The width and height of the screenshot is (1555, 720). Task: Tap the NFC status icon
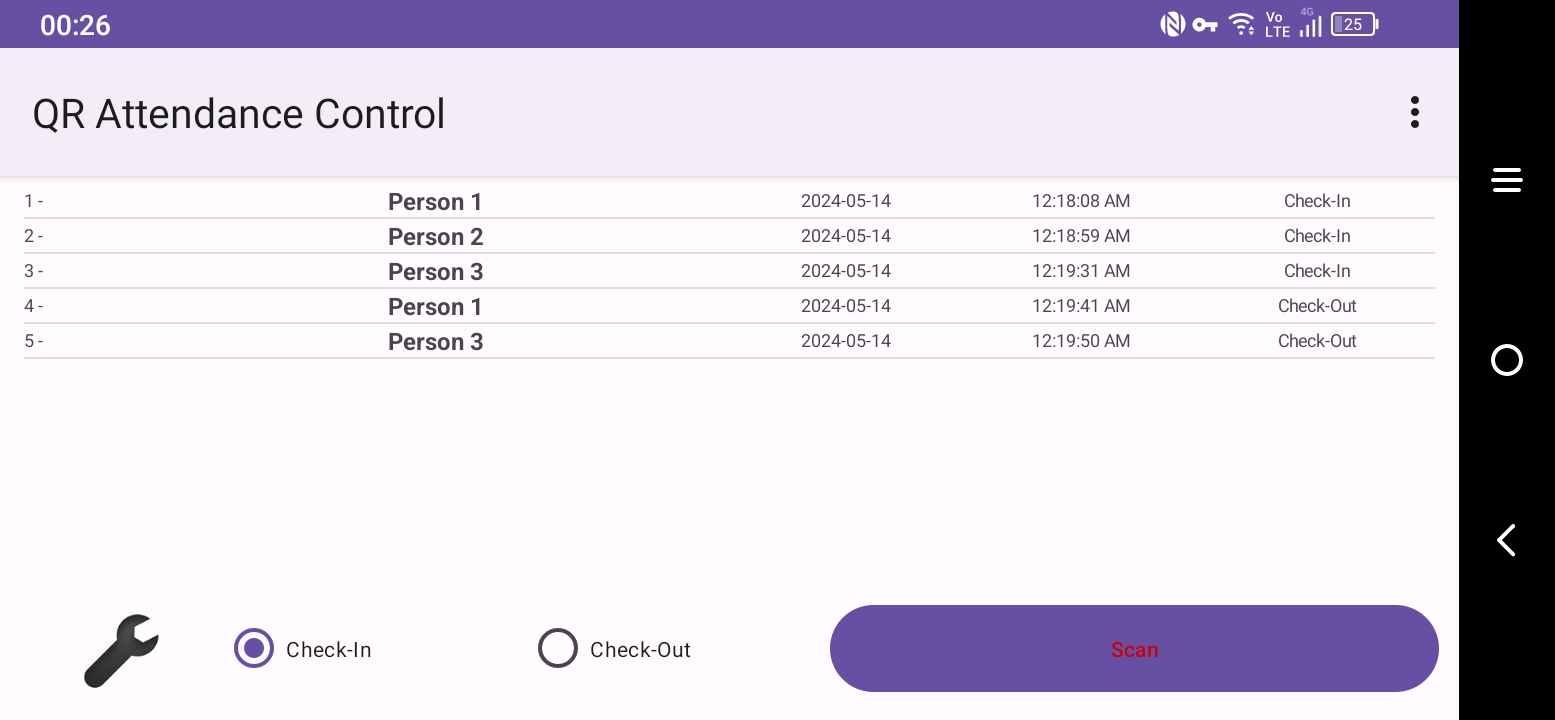[x=1172, y=25]
